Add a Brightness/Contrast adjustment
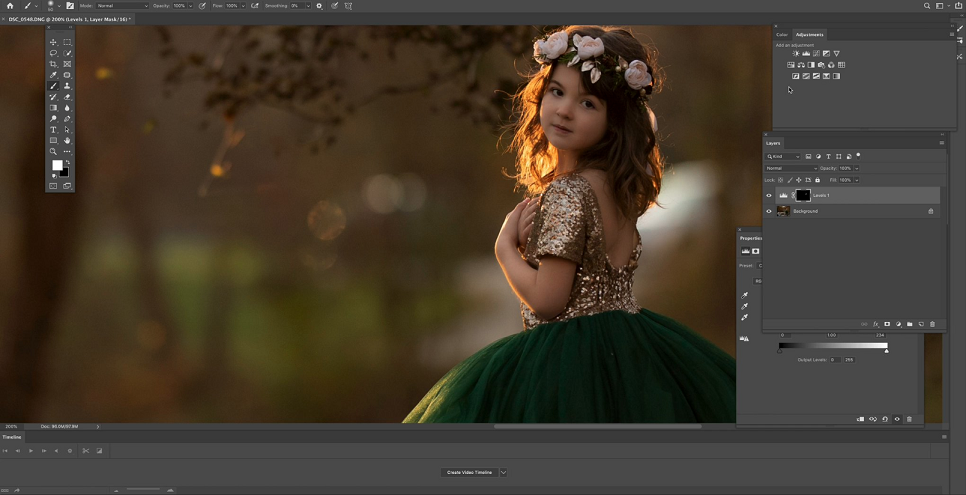Viewport: 966px width, 495px height. pos(796,54)
